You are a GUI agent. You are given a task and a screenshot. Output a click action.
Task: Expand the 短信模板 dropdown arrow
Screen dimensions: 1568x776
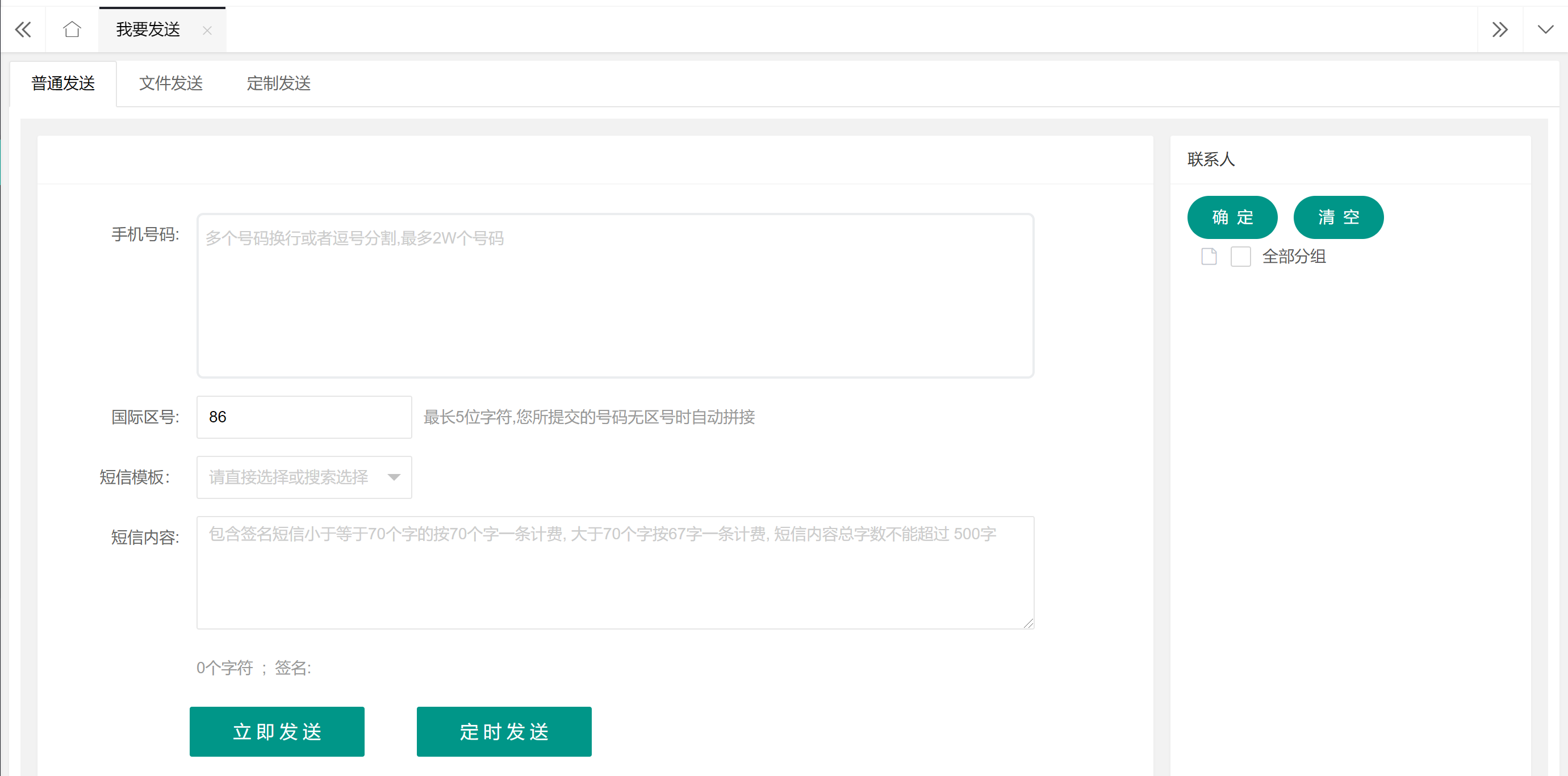(394, 477)
